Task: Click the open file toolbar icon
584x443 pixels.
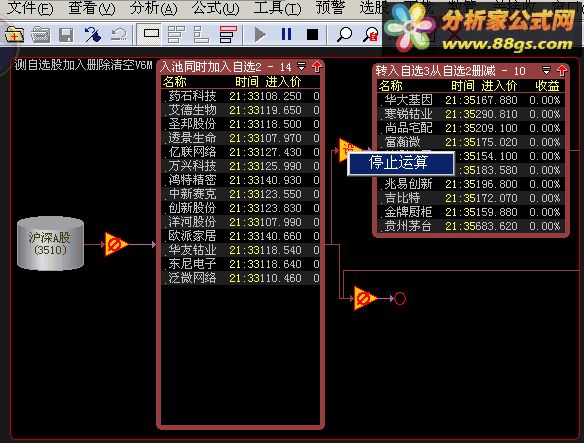Action: tap(40, 35)
